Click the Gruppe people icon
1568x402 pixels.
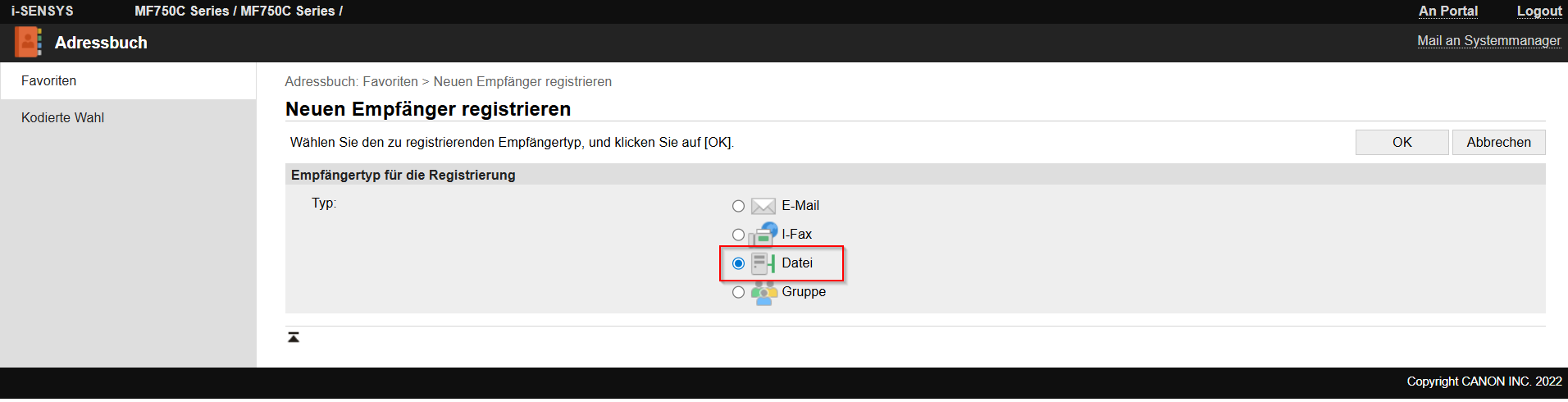pos(763,292)
